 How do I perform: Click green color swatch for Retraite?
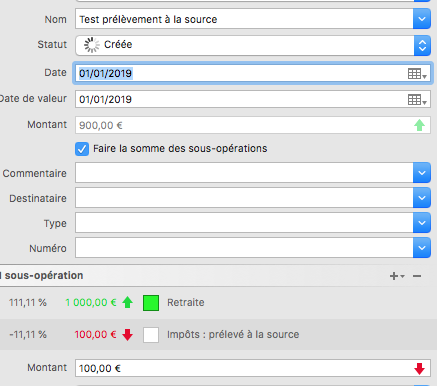coord(151,303)
